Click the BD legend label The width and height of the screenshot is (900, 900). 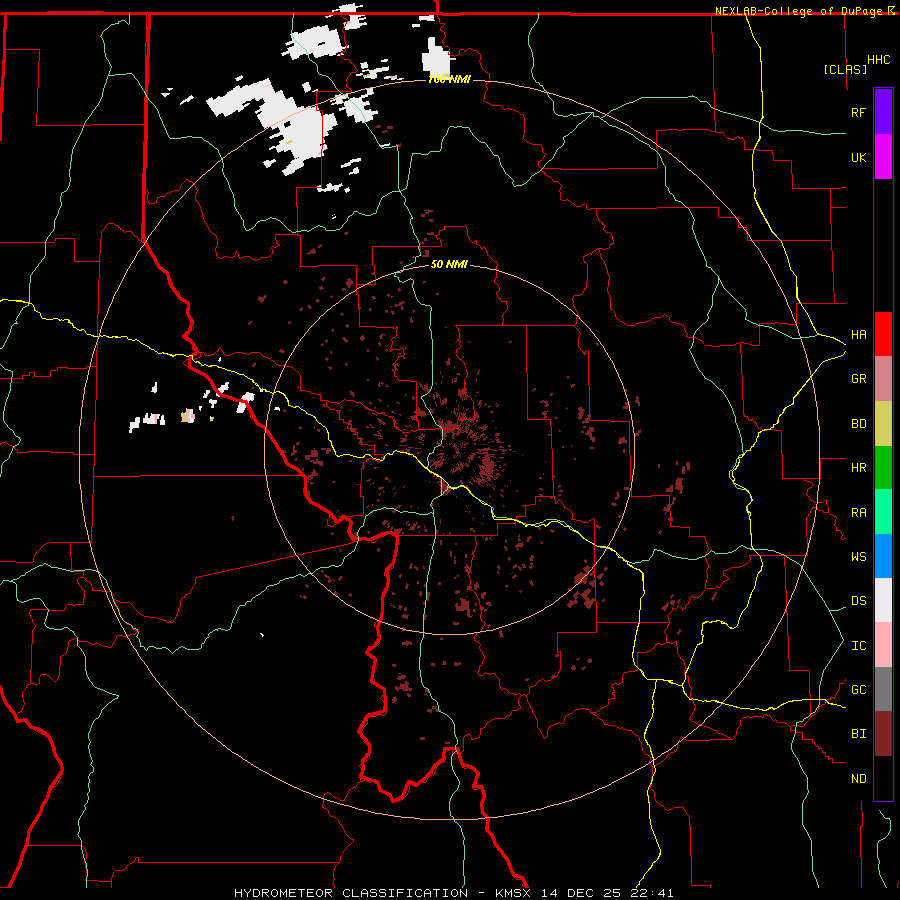click(x=858, y=424)
